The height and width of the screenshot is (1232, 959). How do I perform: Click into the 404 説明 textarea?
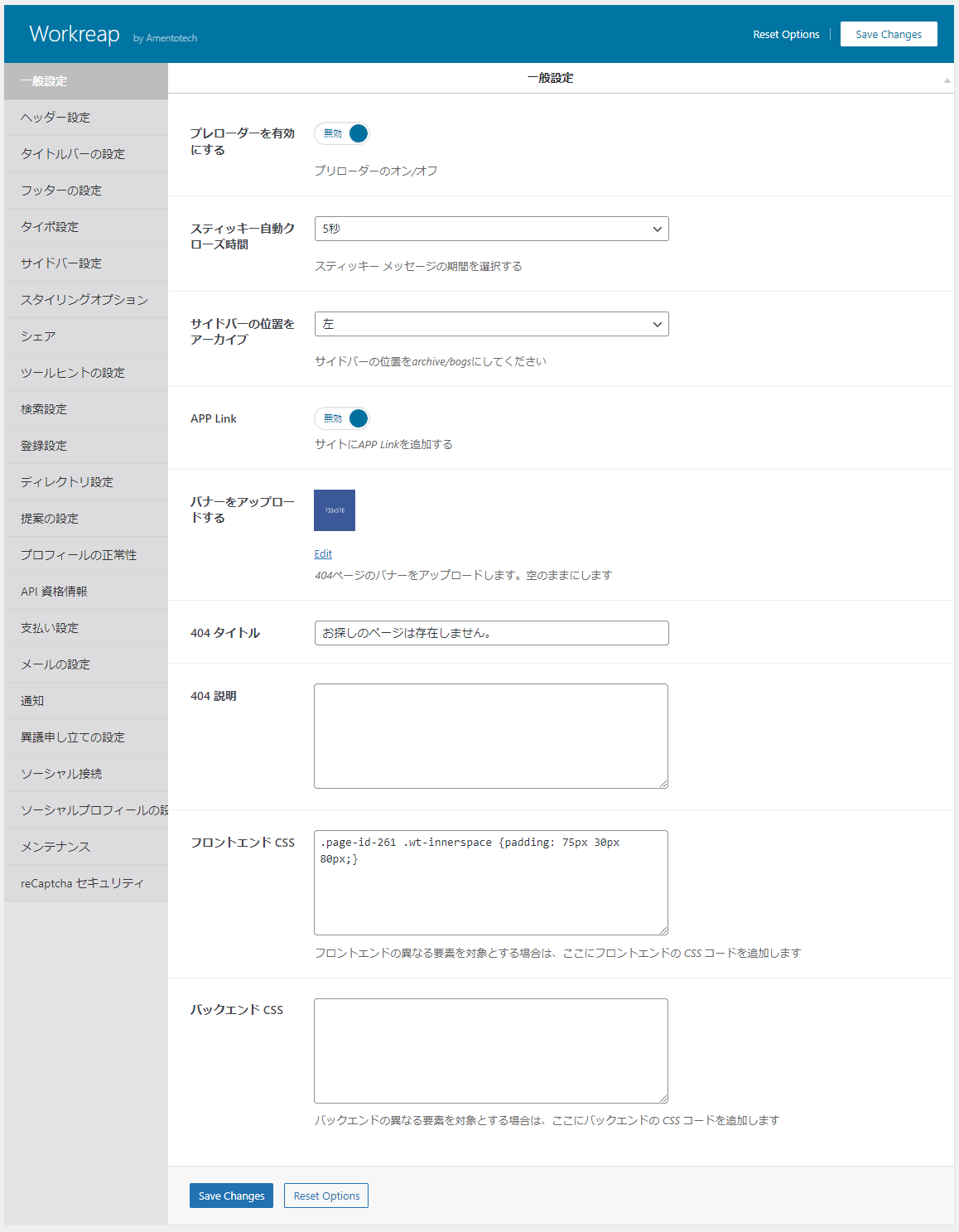pos(491,736)
